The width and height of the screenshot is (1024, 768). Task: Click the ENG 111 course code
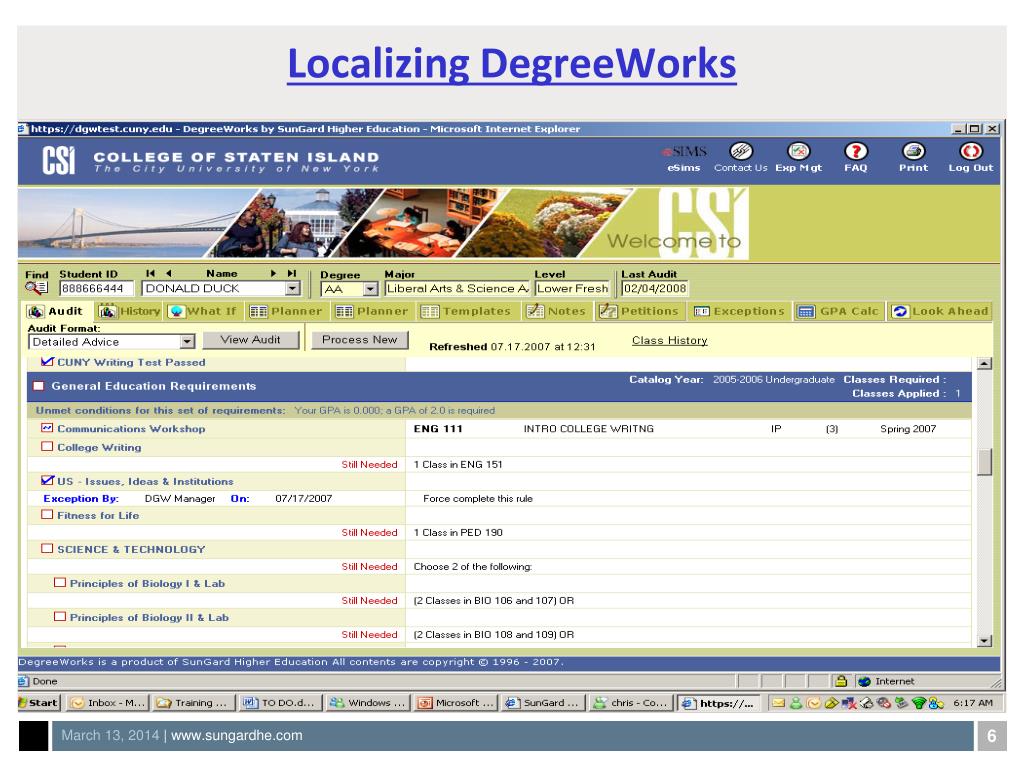(x=438, y=428)
